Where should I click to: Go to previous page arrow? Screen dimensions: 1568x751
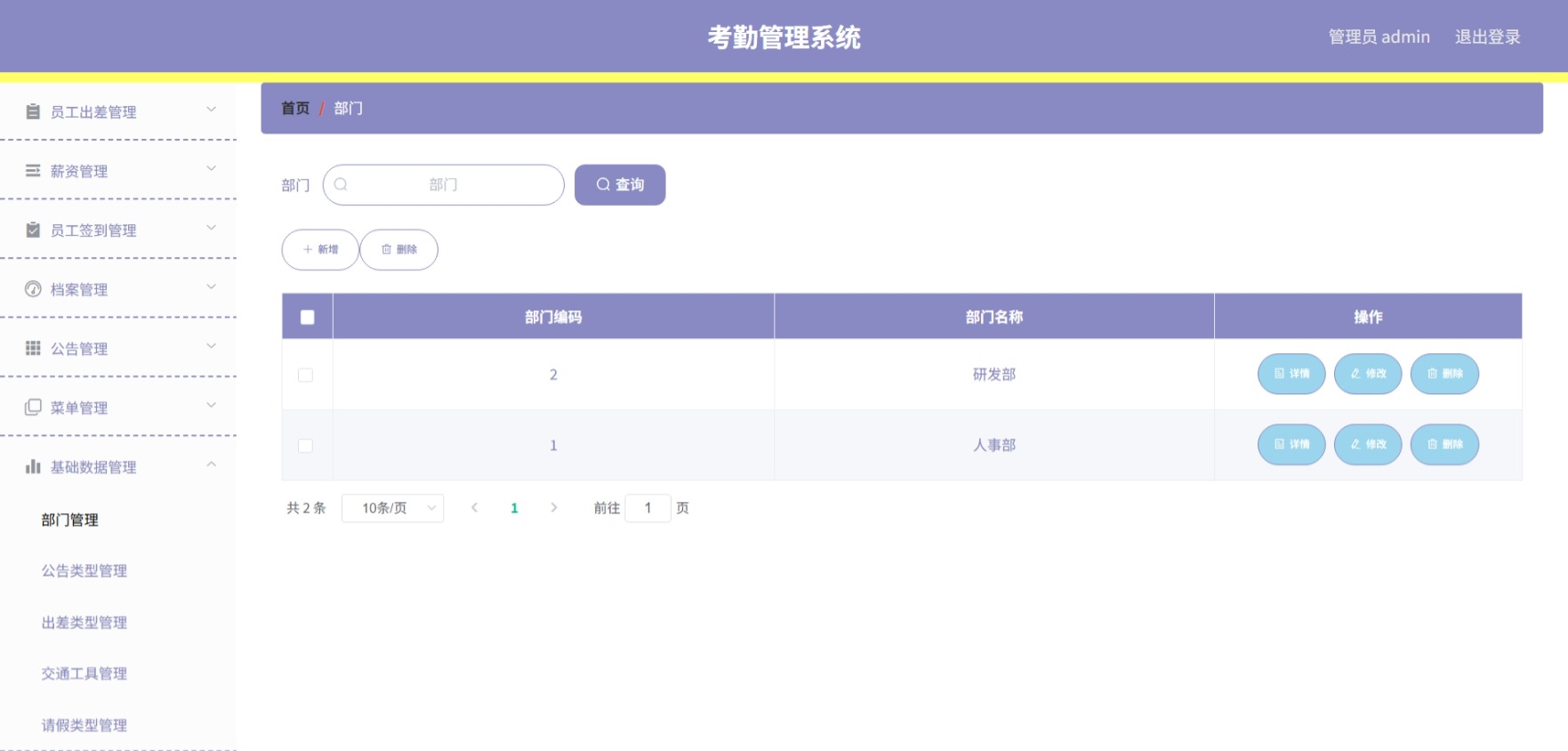[x=475, y=508]
